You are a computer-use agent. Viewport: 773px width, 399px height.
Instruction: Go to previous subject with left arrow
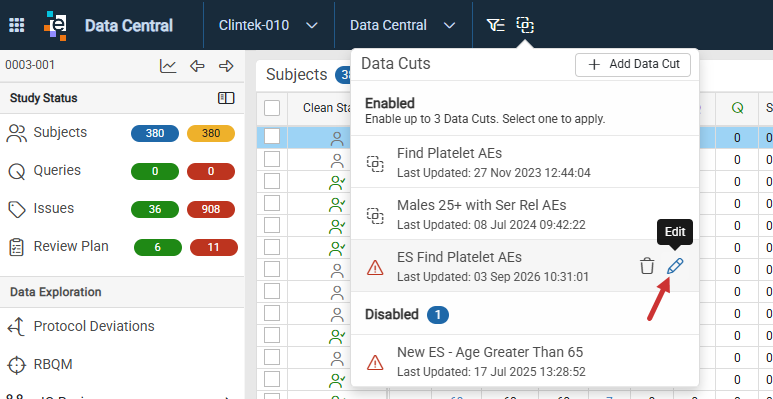click(x=197, y=66)
